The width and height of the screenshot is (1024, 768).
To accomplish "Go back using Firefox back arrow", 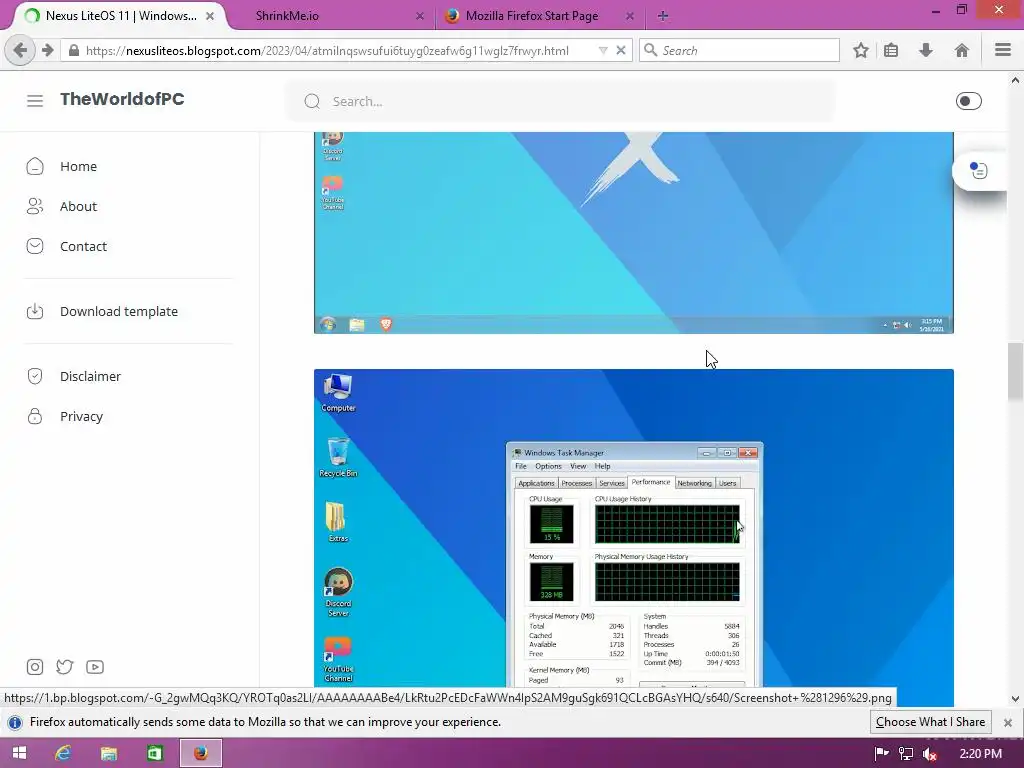I will (x=20, y=50).
